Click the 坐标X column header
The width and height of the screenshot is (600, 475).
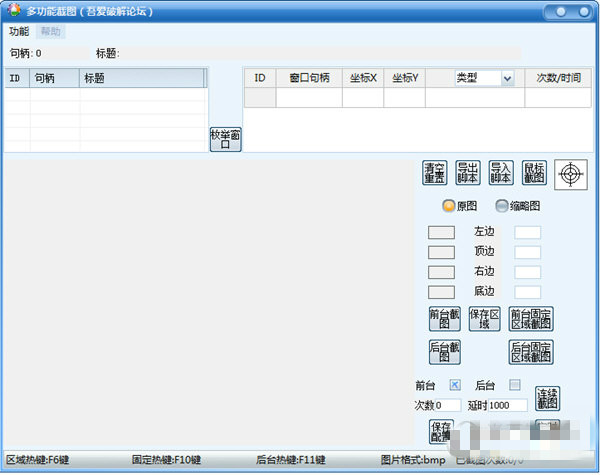point(363,78)
